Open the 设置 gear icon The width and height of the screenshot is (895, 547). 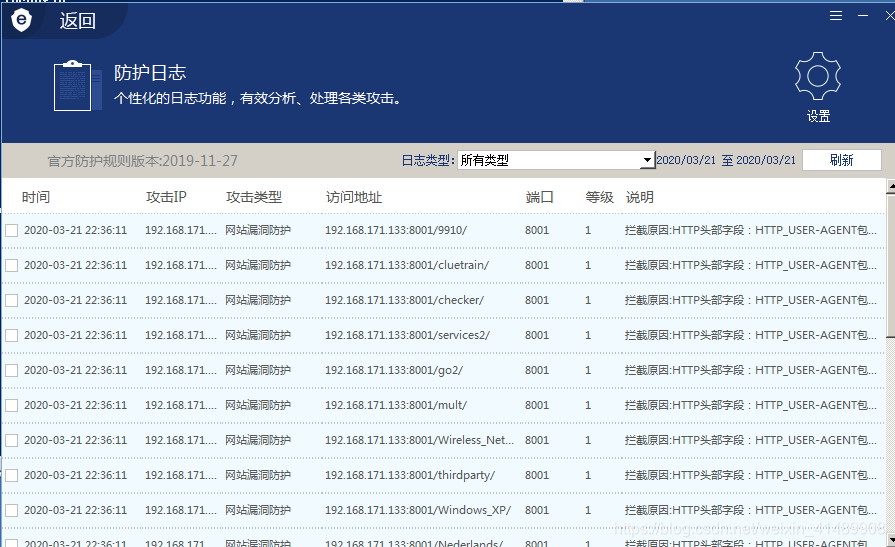point(818,76)
